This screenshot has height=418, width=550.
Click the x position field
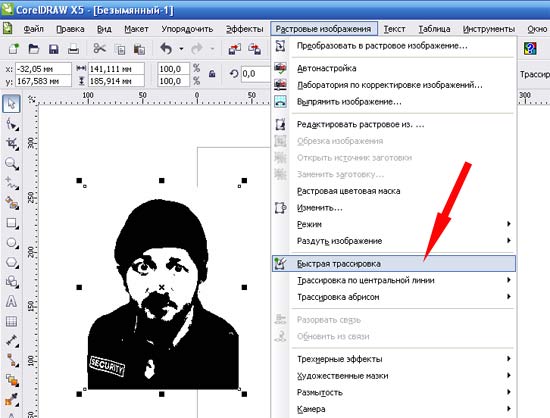point(43,69)
